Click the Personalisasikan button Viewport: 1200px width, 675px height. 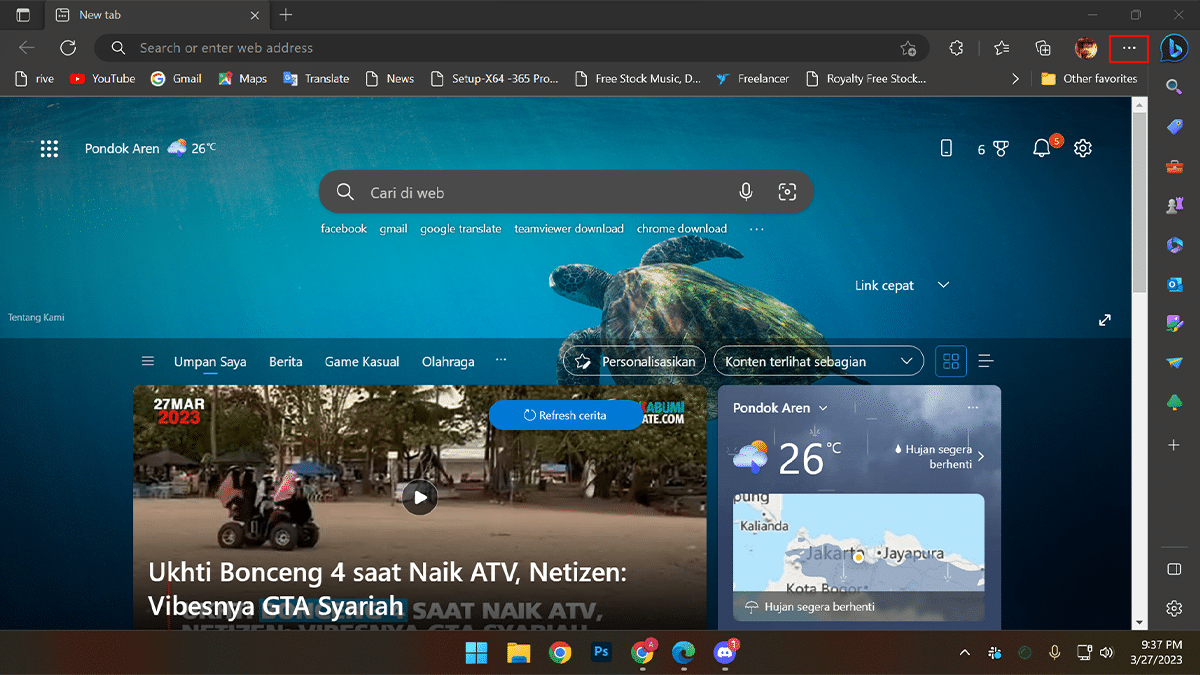pyautogui.click(x=635, y=361)
